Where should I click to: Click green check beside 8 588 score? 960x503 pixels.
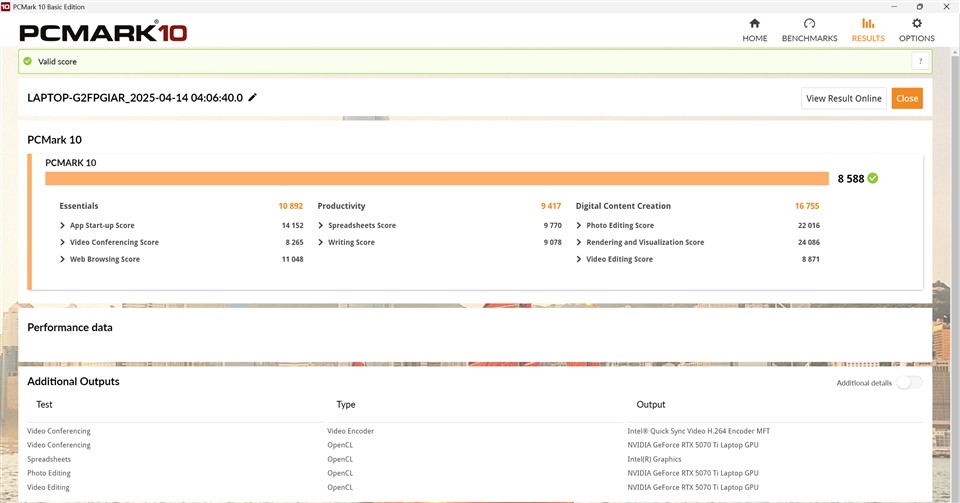point(873,178)
